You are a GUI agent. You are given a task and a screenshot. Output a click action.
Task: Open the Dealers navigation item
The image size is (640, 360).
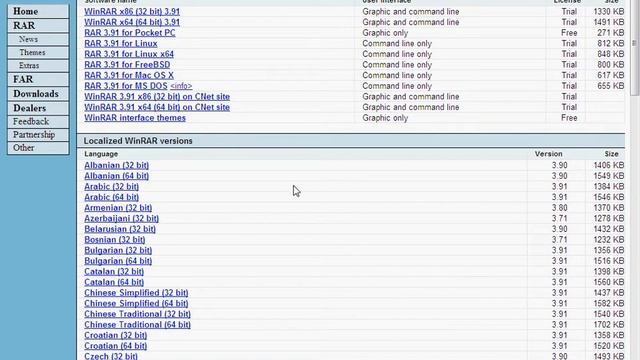coord(38,108)
